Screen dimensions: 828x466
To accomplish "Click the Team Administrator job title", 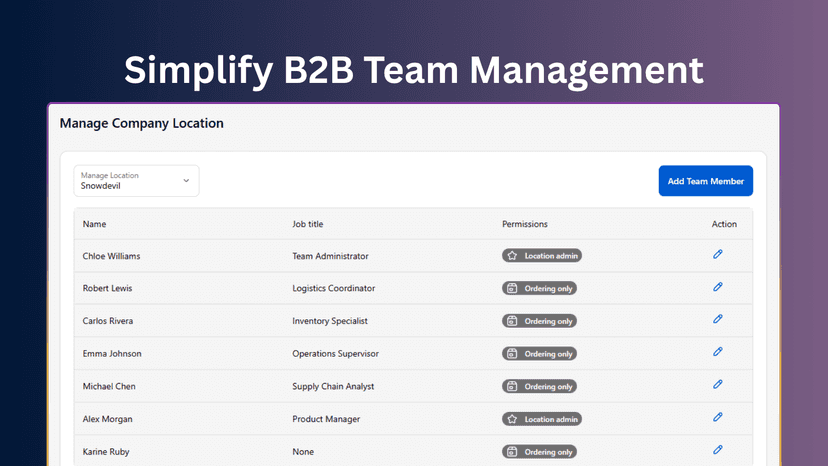I will [x=331, y=256].
